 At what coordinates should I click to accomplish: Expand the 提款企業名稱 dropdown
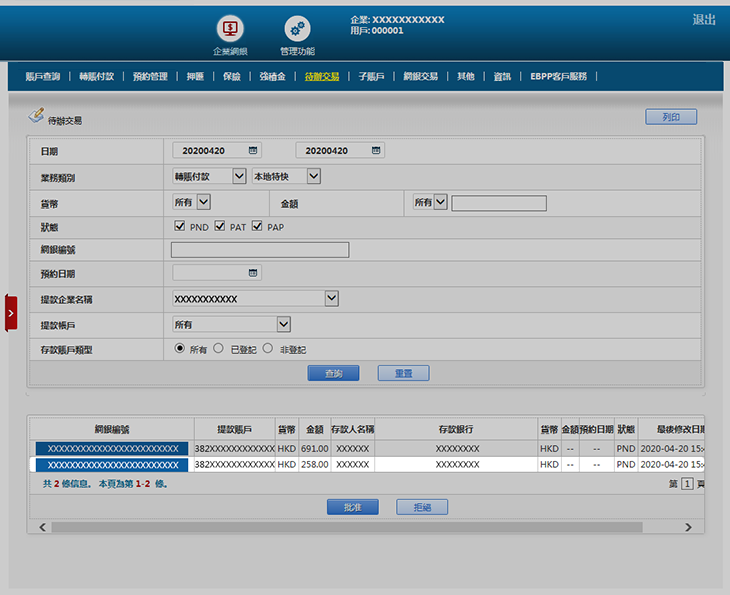pyautogui.click(x=331, y=298)
